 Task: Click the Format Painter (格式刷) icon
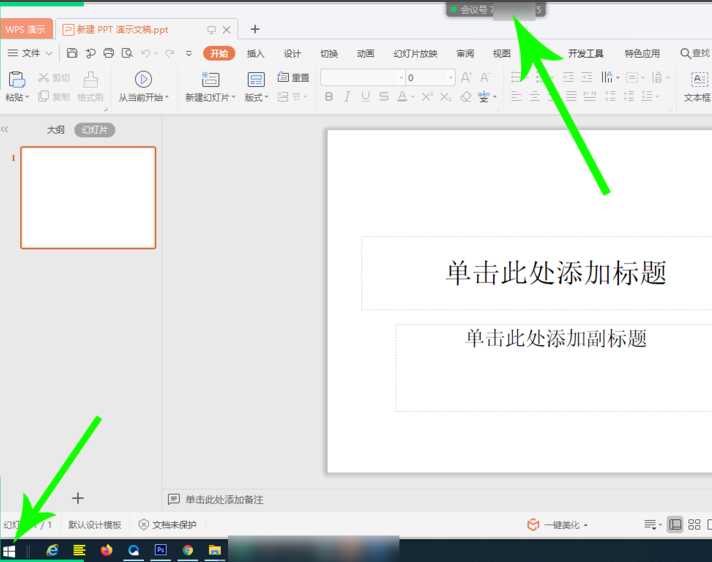coord(91,80)
